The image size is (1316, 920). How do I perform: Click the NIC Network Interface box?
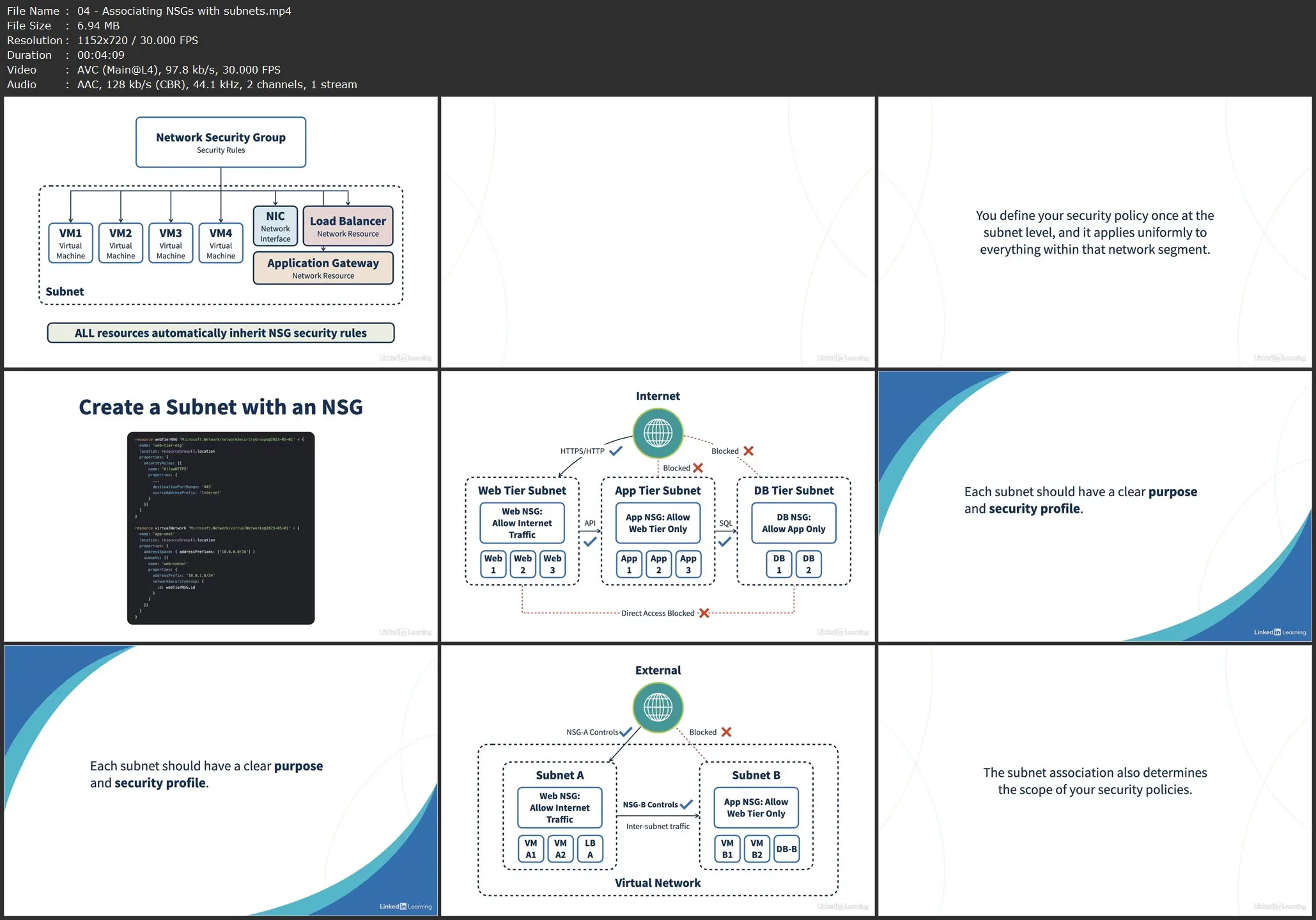(275, 226)
